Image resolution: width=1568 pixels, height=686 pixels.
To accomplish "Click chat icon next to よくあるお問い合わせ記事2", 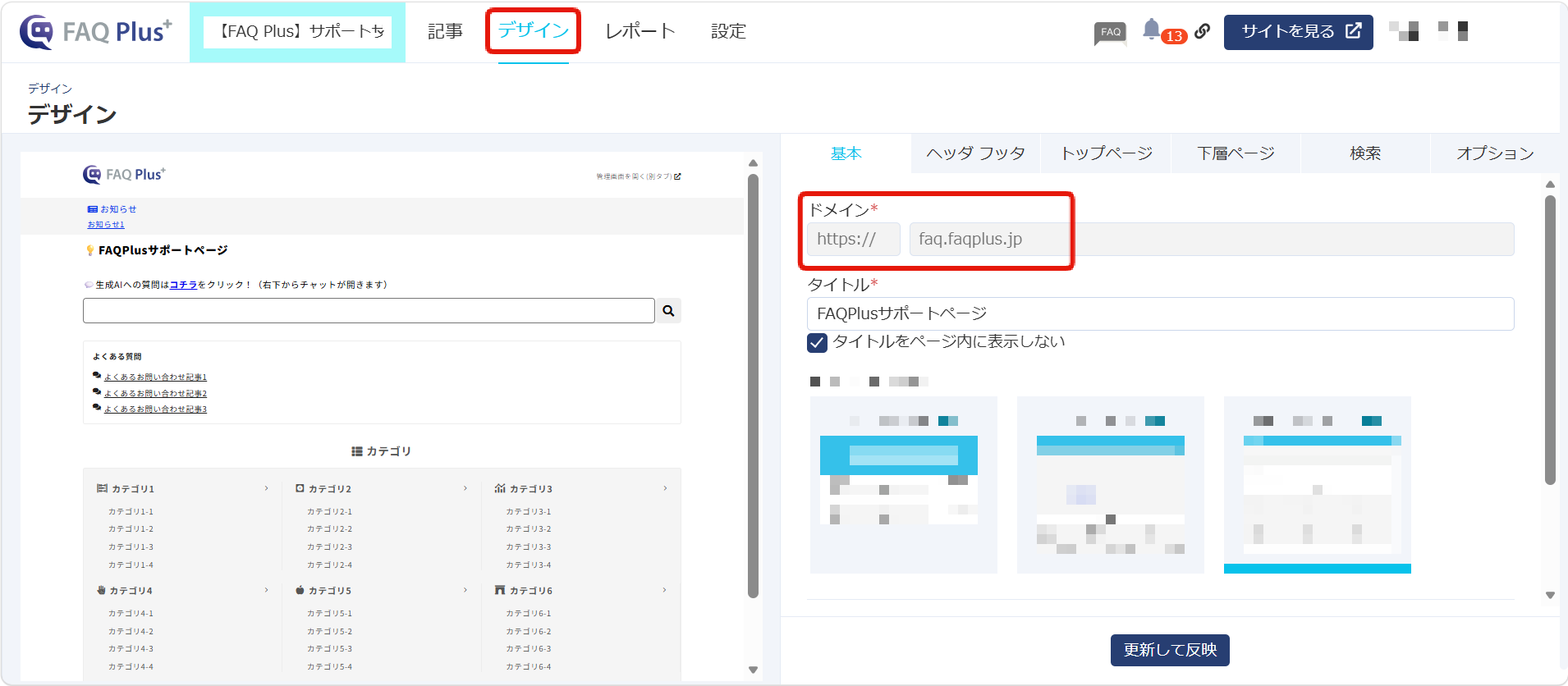I will [97, 392].
